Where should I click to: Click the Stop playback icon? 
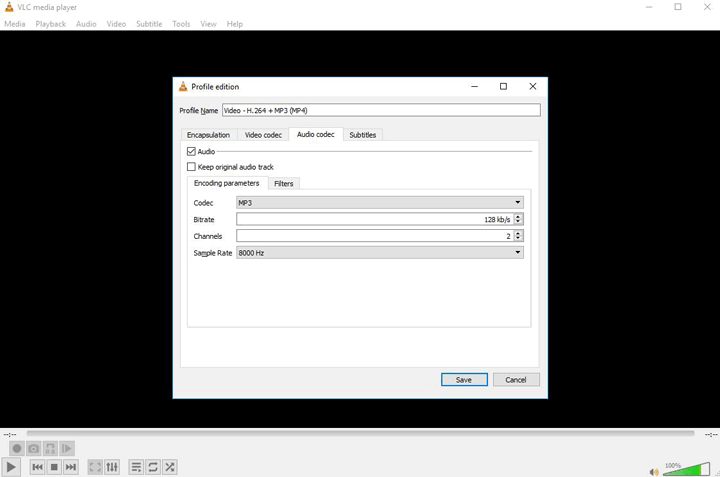tap(54, 467)
